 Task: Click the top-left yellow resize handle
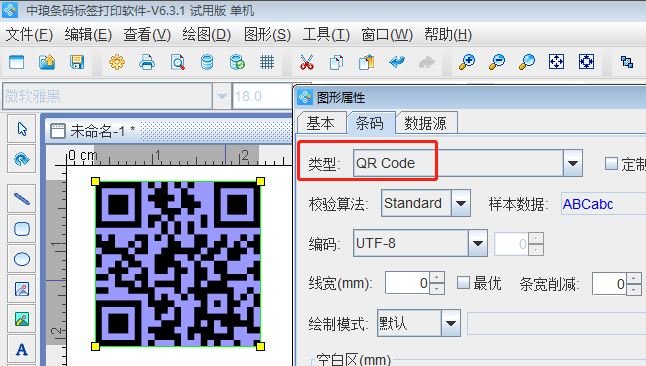click(95, 181)
